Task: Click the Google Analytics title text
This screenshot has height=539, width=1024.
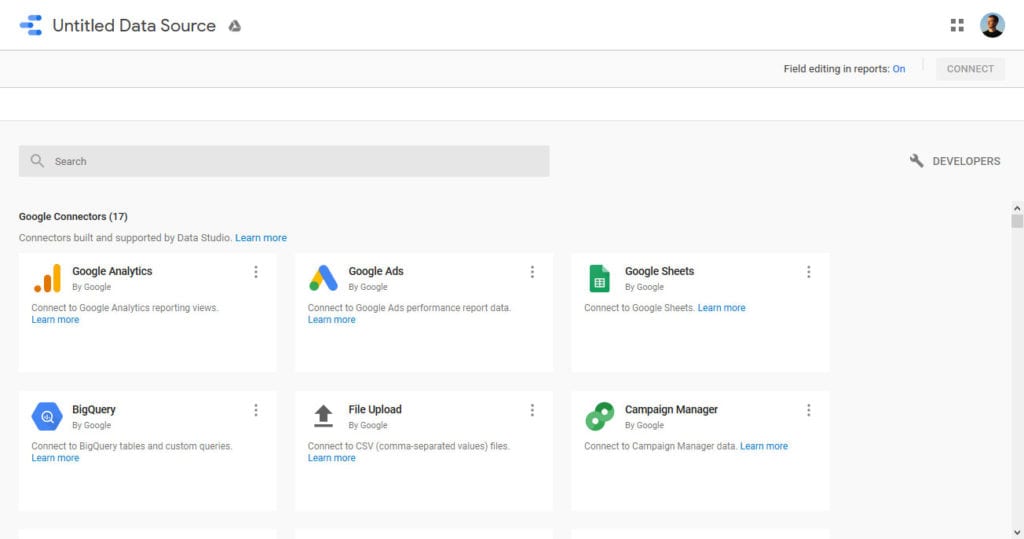Action: [112, 271]
